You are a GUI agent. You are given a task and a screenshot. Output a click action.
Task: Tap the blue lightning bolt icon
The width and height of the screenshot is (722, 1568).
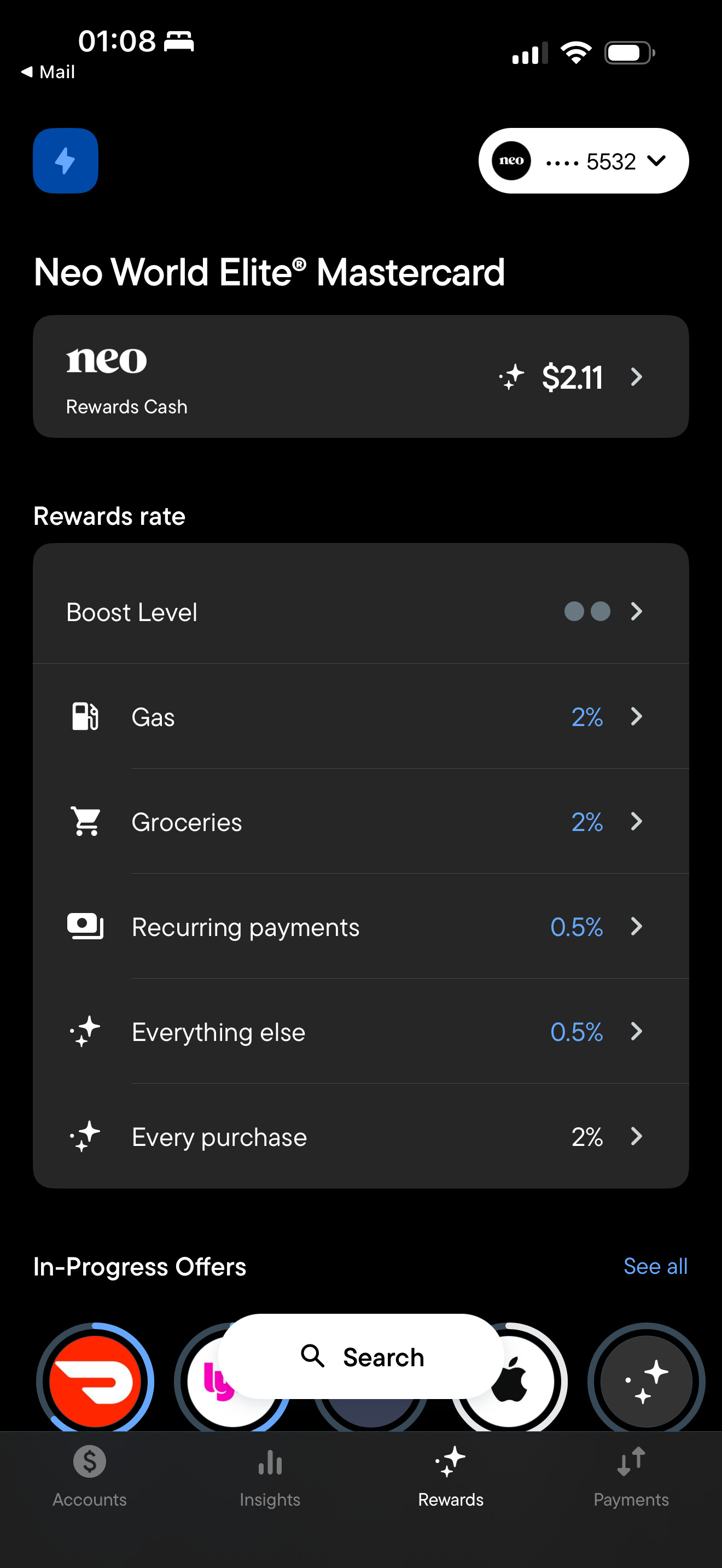(66, 161)
